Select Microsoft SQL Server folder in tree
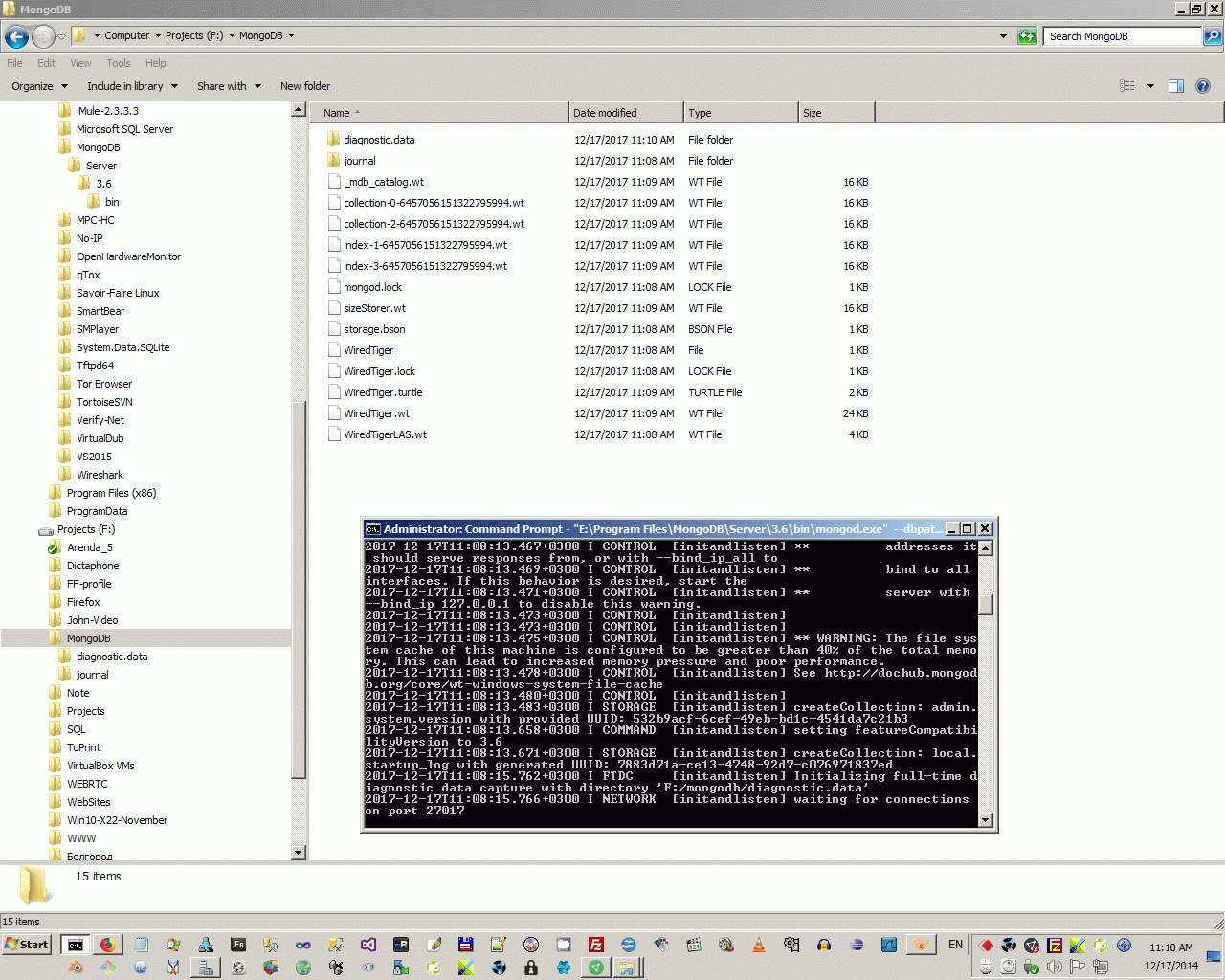 (x=124, y=129)
